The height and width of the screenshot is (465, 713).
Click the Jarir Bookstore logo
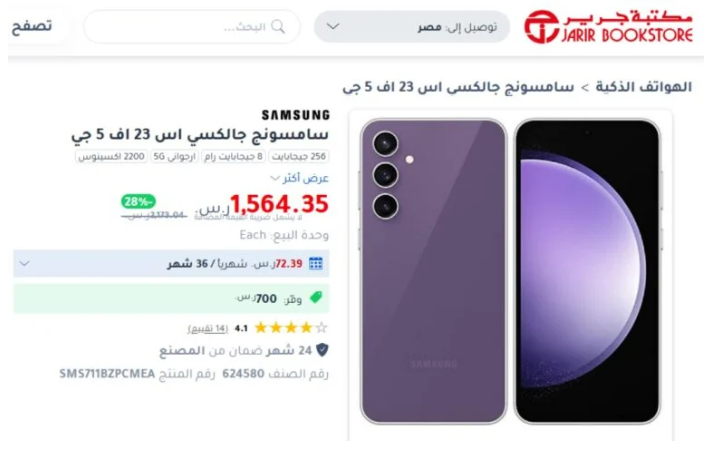point(608,27)
